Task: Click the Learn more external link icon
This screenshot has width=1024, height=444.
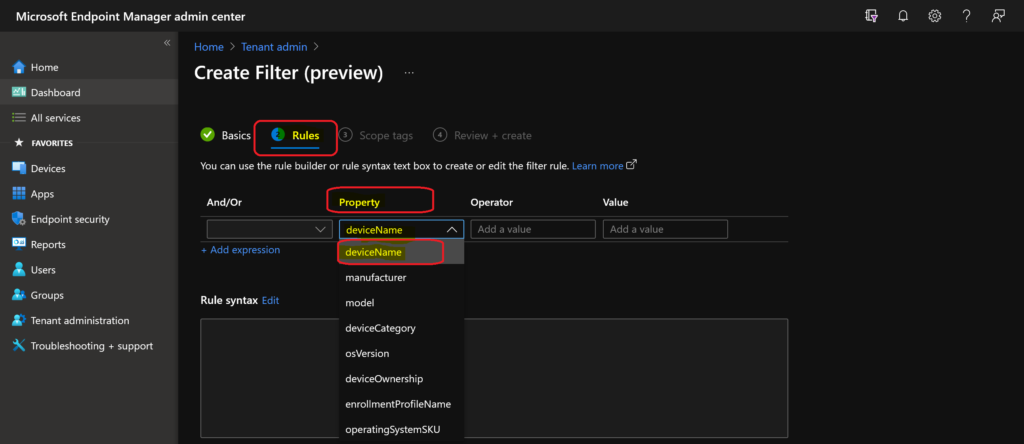Action: [631, 165]
